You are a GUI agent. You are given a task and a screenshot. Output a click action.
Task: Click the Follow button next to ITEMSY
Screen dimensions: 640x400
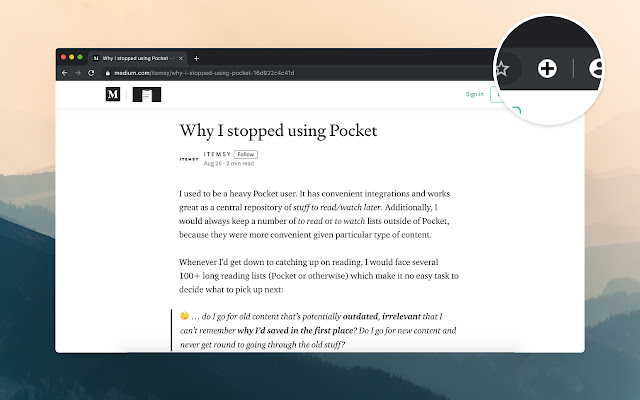[246, 154]
